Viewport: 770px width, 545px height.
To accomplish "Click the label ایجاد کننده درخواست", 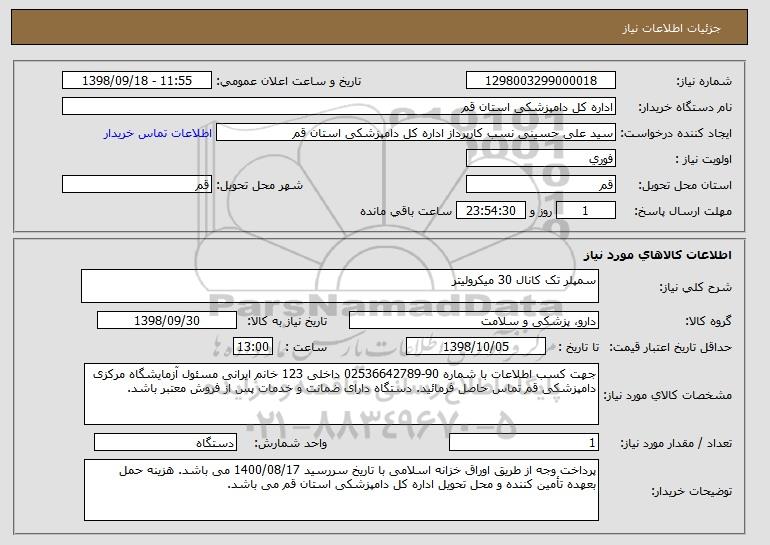I will 677,133.
